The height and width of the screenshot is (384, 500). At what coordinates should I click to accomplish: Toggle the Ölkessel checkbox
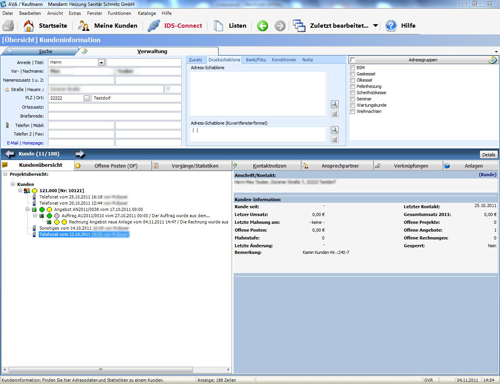pyautogui.click(x=352, y=80)
